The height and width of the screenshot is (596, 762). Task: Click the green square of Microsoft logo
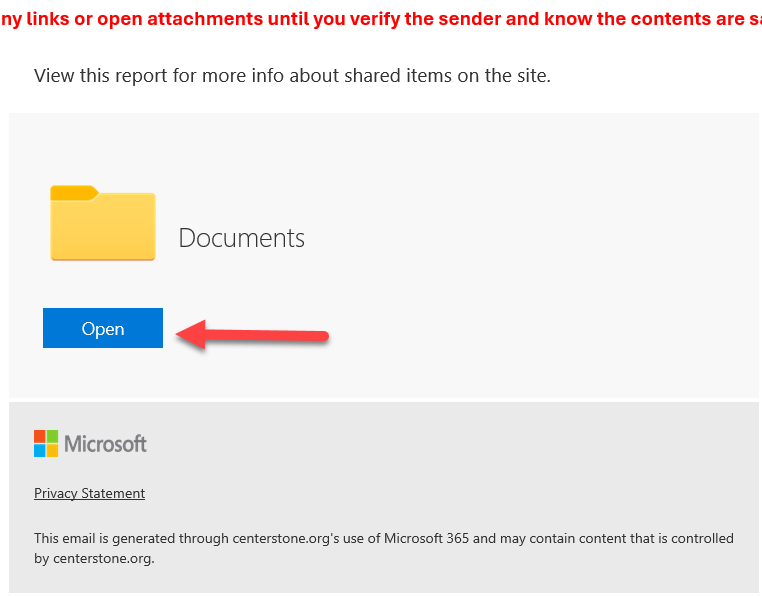click(x=52, y=436)
